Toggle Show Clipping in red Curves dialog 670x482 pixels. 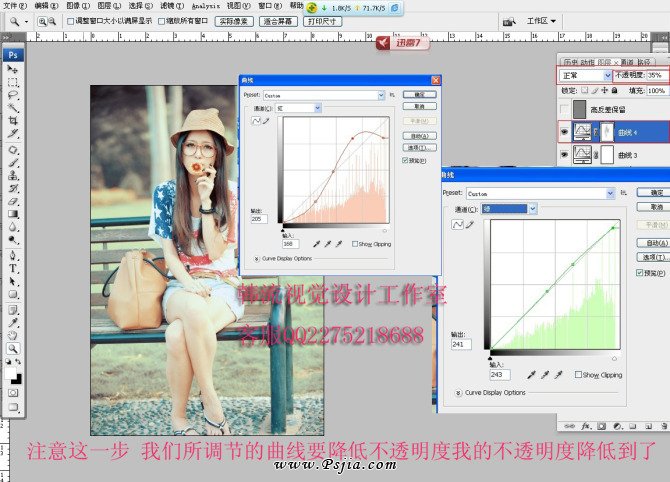(x=355, y=244)
